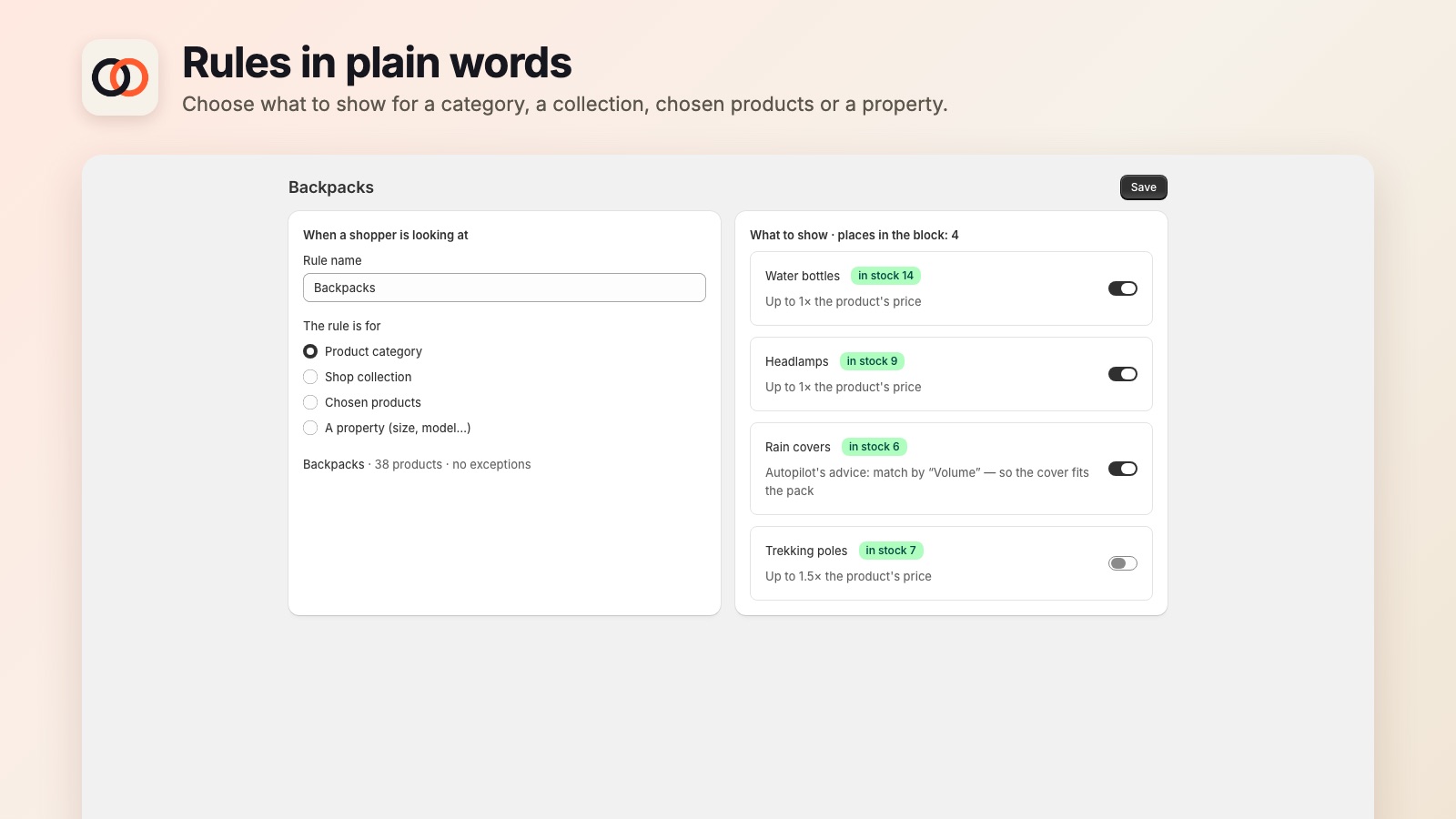1456x819 pixels.
Task: Edit the Rule name input field
Action: tap(504, 288)
